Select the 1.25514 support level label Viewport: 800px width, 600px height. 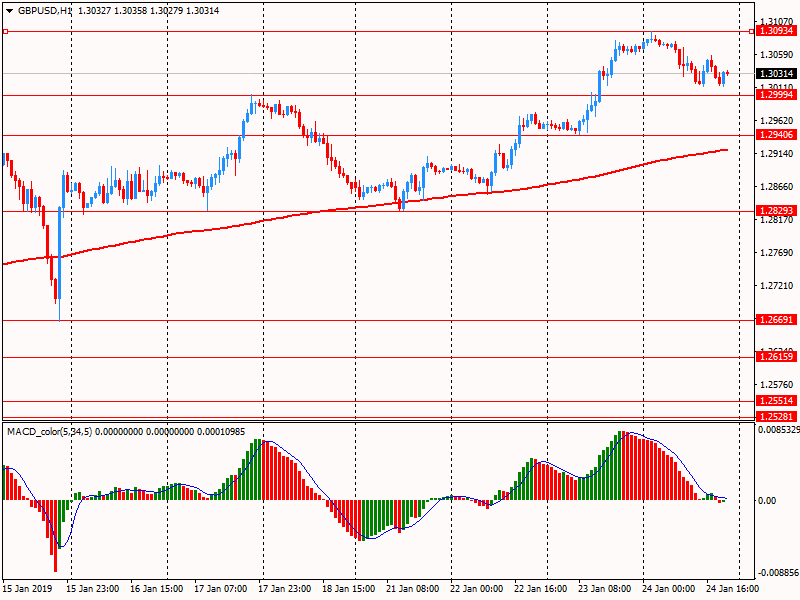point(776,401)
